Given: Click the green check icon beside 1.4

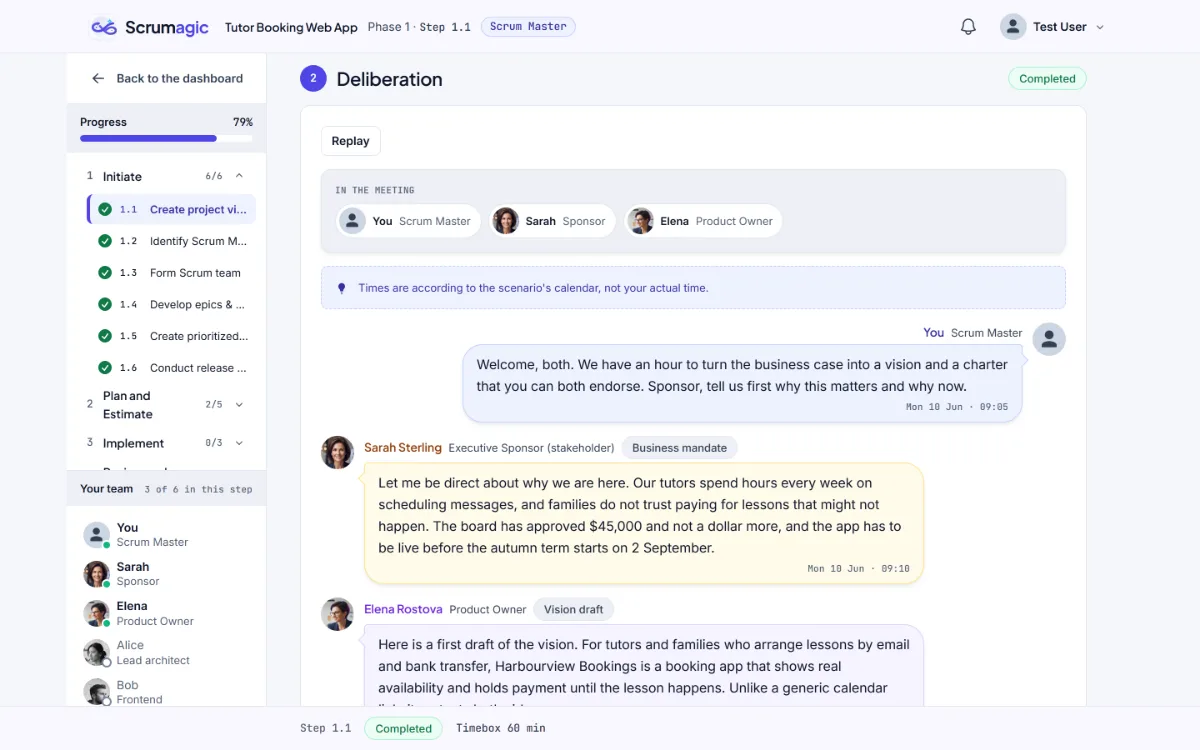Looking at the screenshot, I should (105, 304).
